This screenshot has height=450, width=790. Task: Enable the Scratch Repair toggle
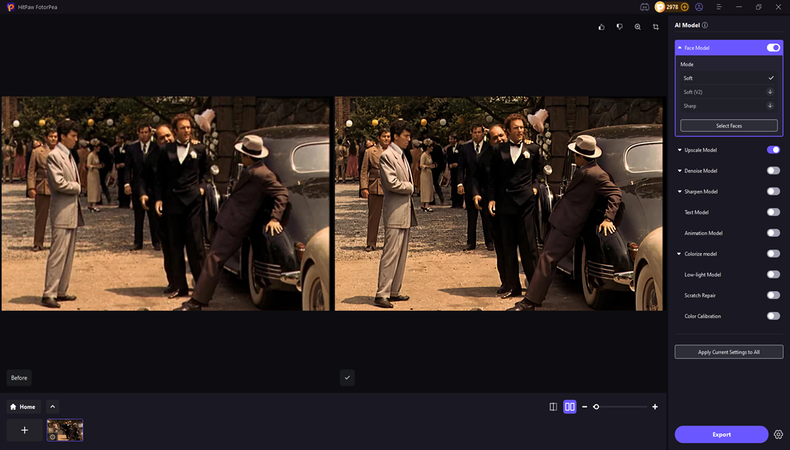[773, 295]
